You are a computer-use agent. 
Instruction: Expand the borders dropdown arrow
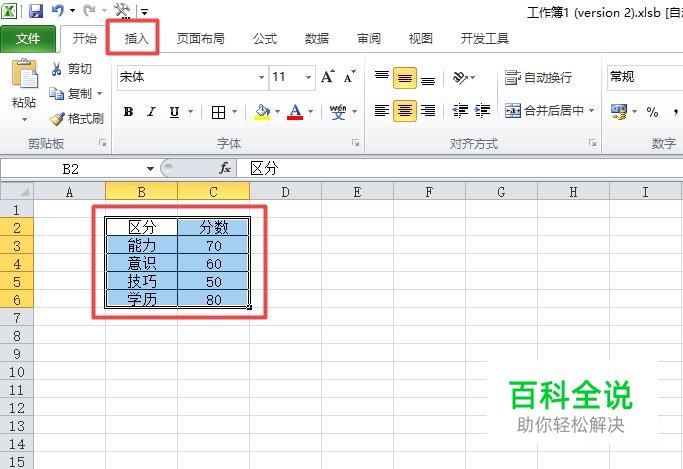234,112
